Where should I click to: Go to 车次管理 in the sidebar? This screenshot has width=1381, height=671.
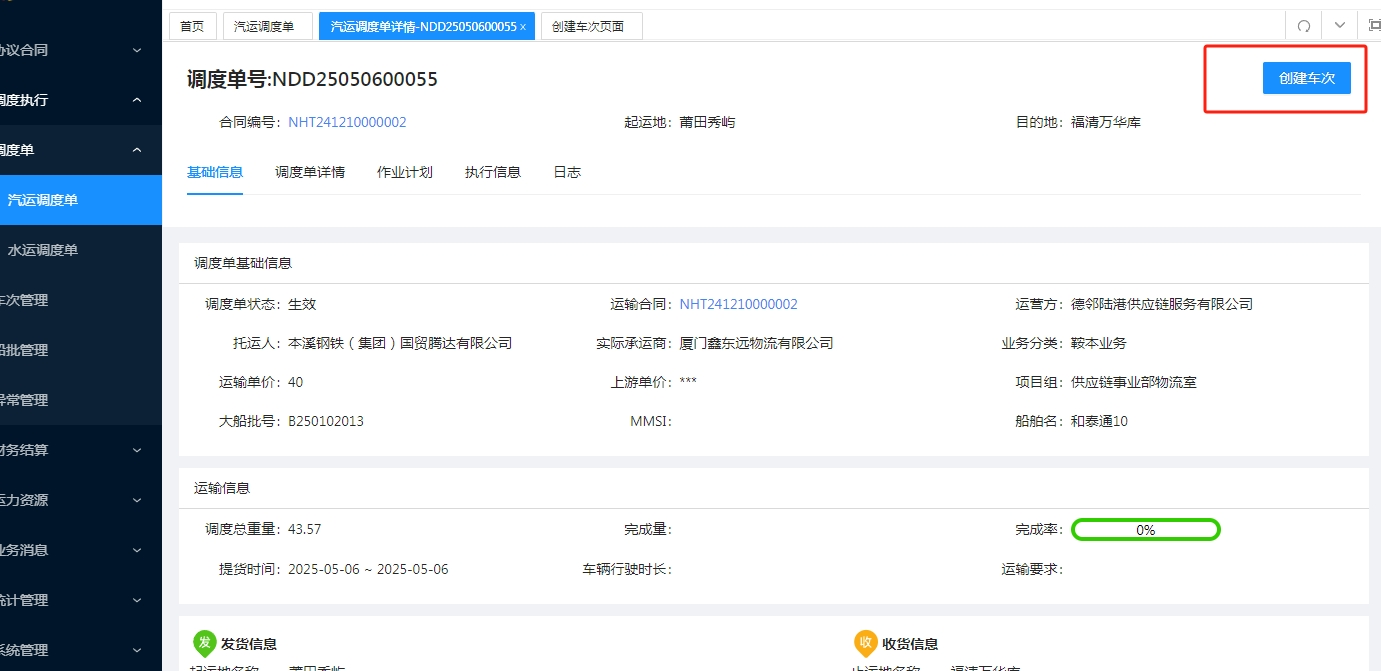81,300
